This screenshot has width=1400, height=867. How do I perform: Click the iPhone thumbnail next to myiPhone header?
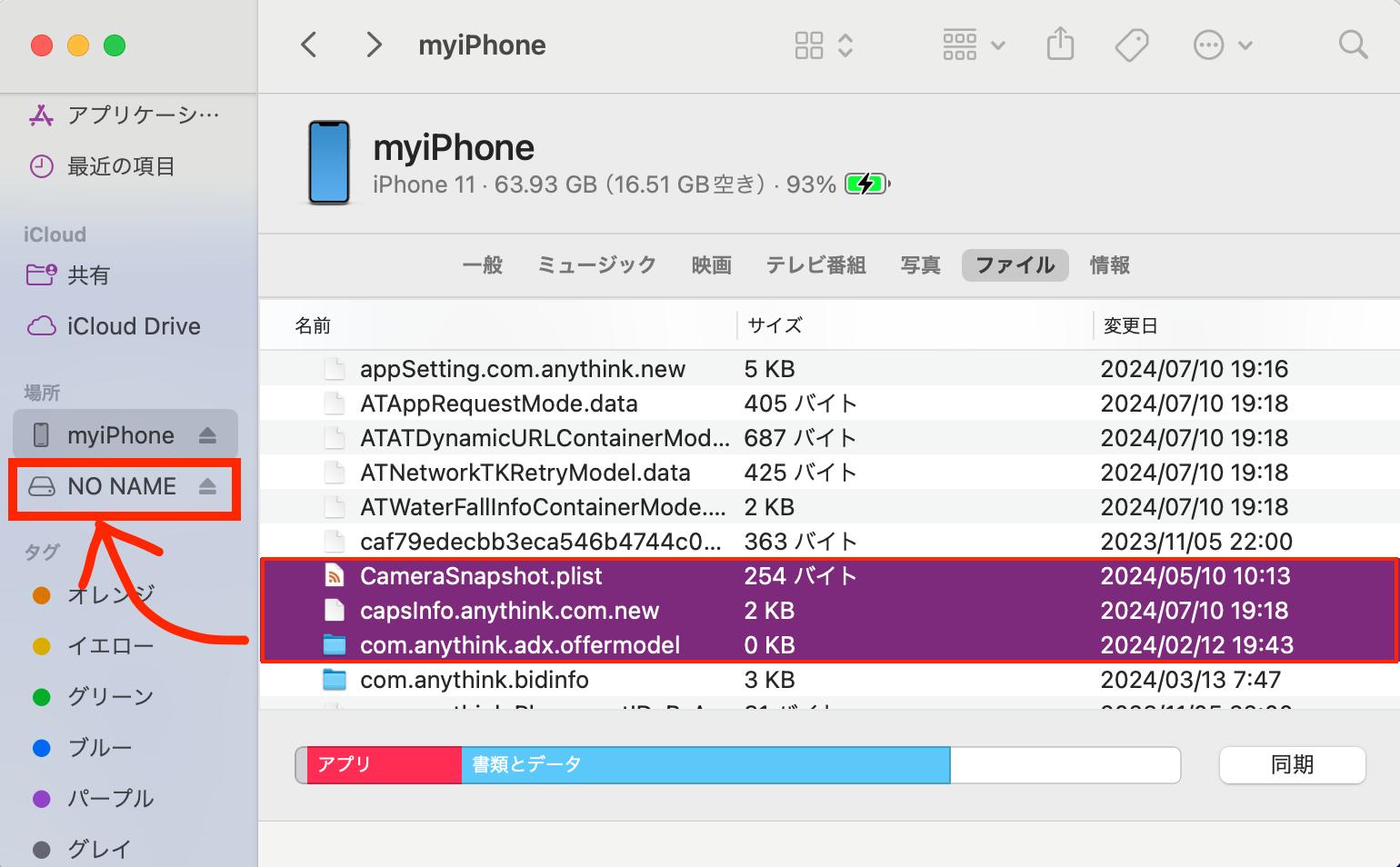click(329, 164)
